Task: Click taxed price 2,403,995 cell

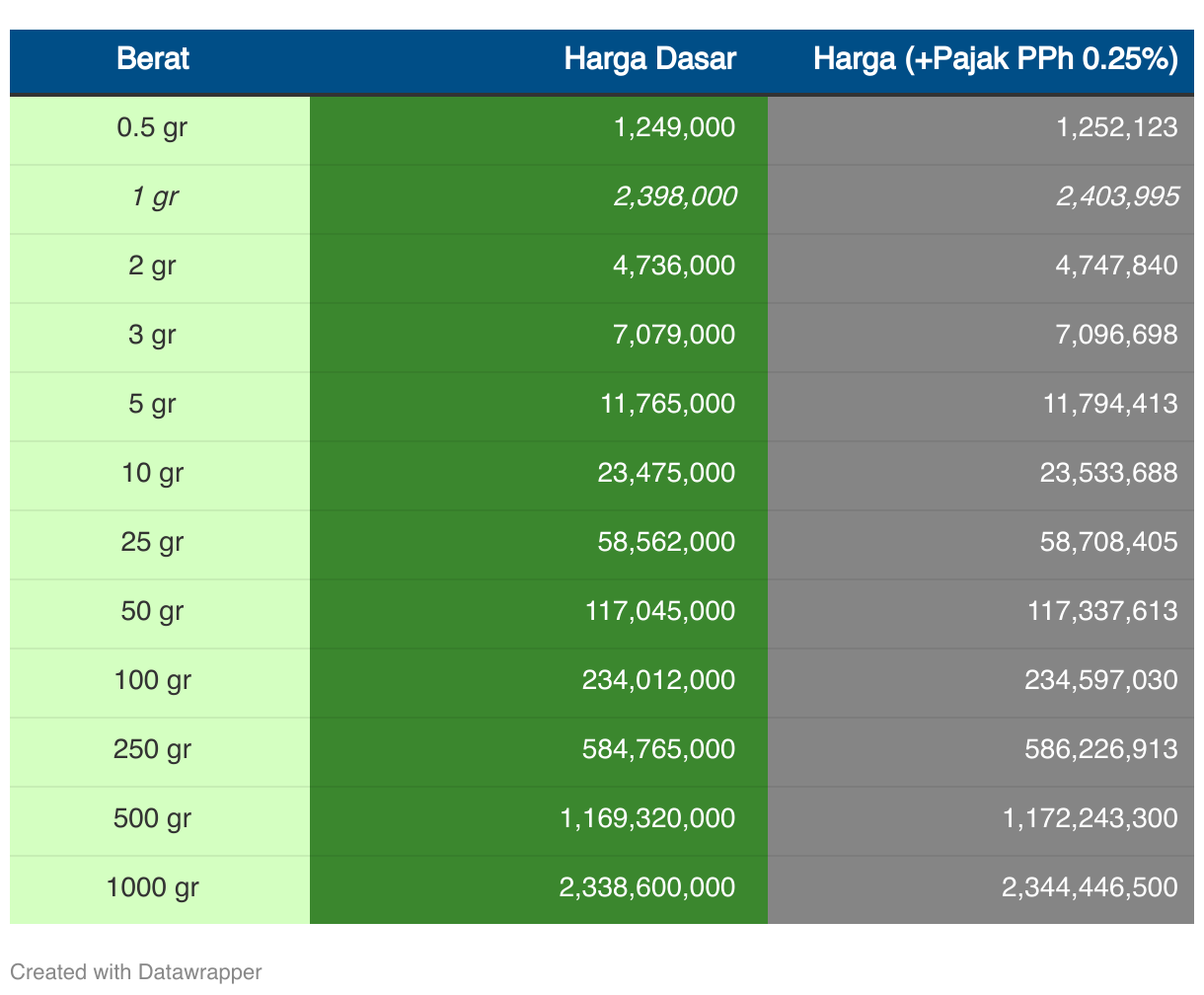Action: (981, 199)
